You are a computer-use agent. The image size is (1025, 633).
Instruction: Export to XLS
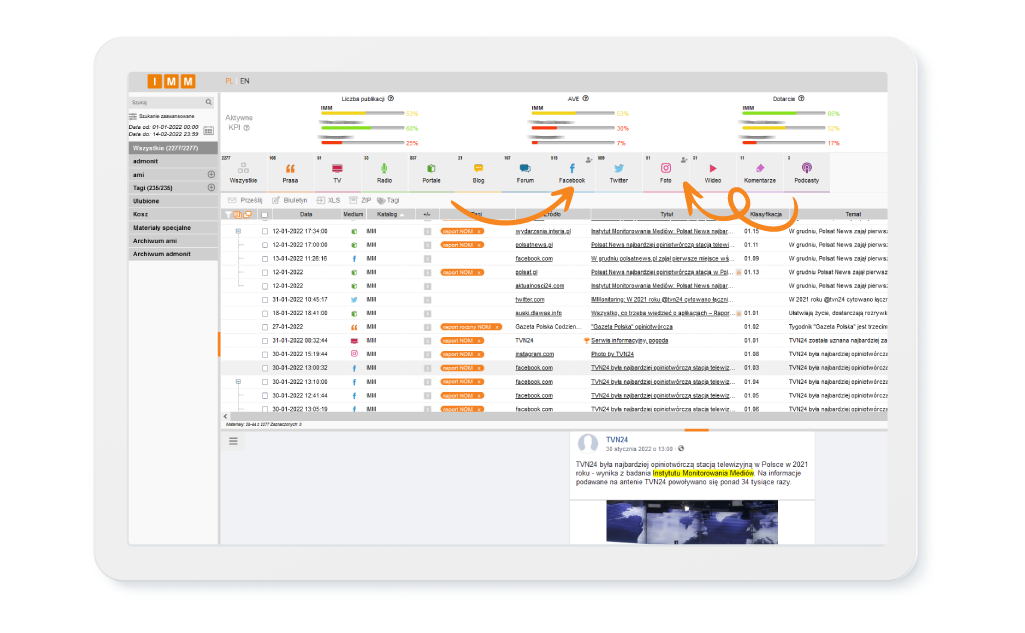click(329, 200)
